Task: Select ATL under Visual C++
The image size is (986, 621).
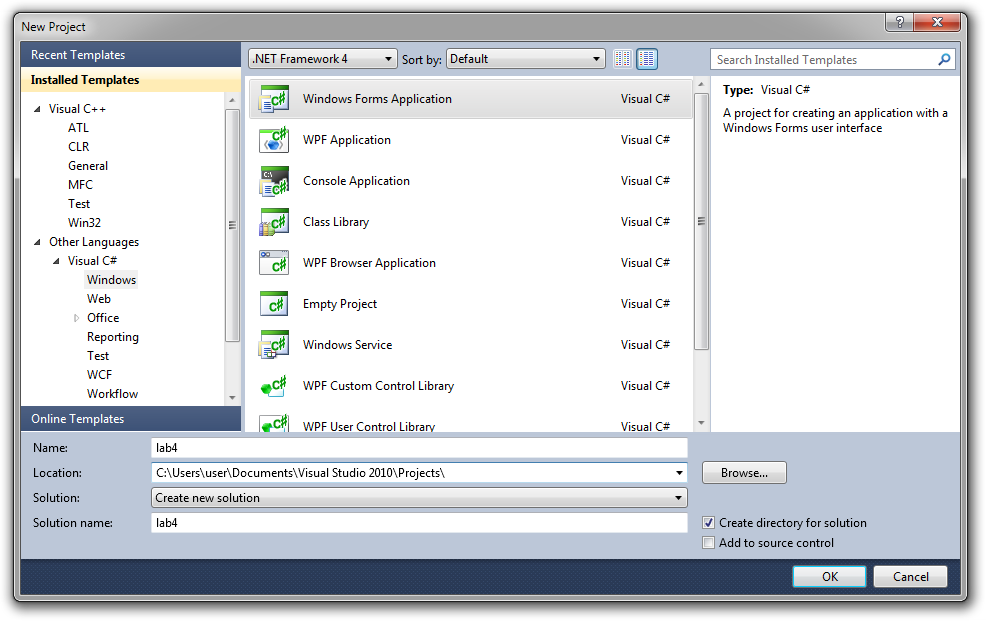Action: click(x=79, y=128)
